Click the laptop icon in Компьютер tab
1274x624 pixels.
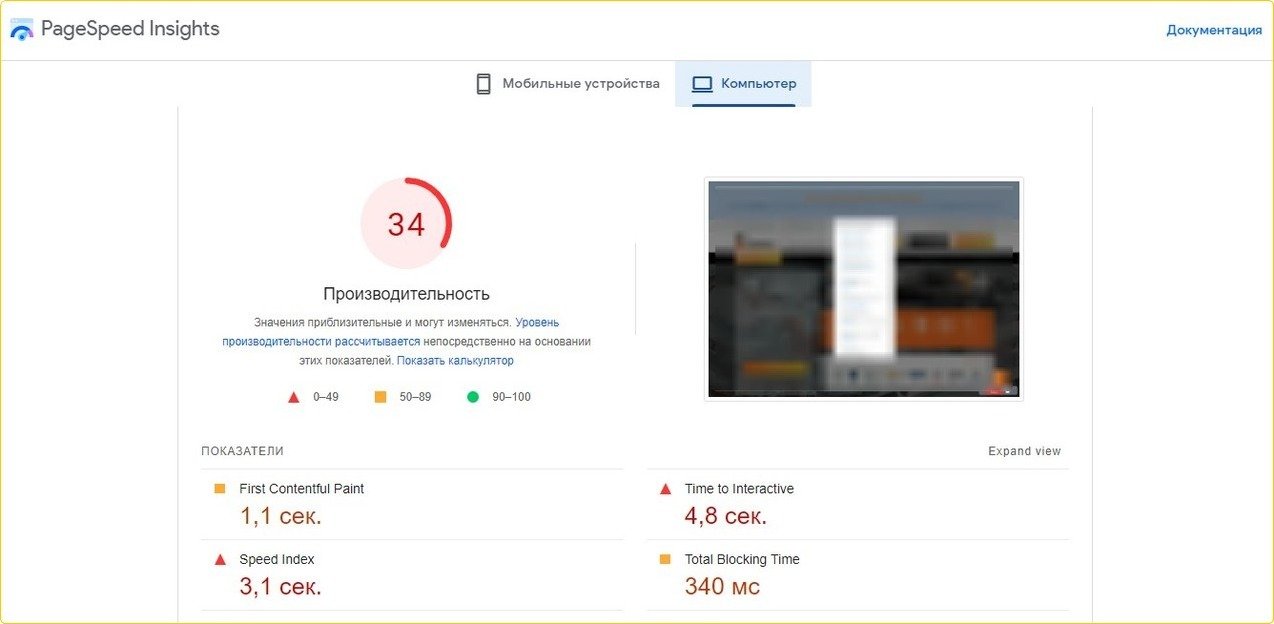click(702, 84)
